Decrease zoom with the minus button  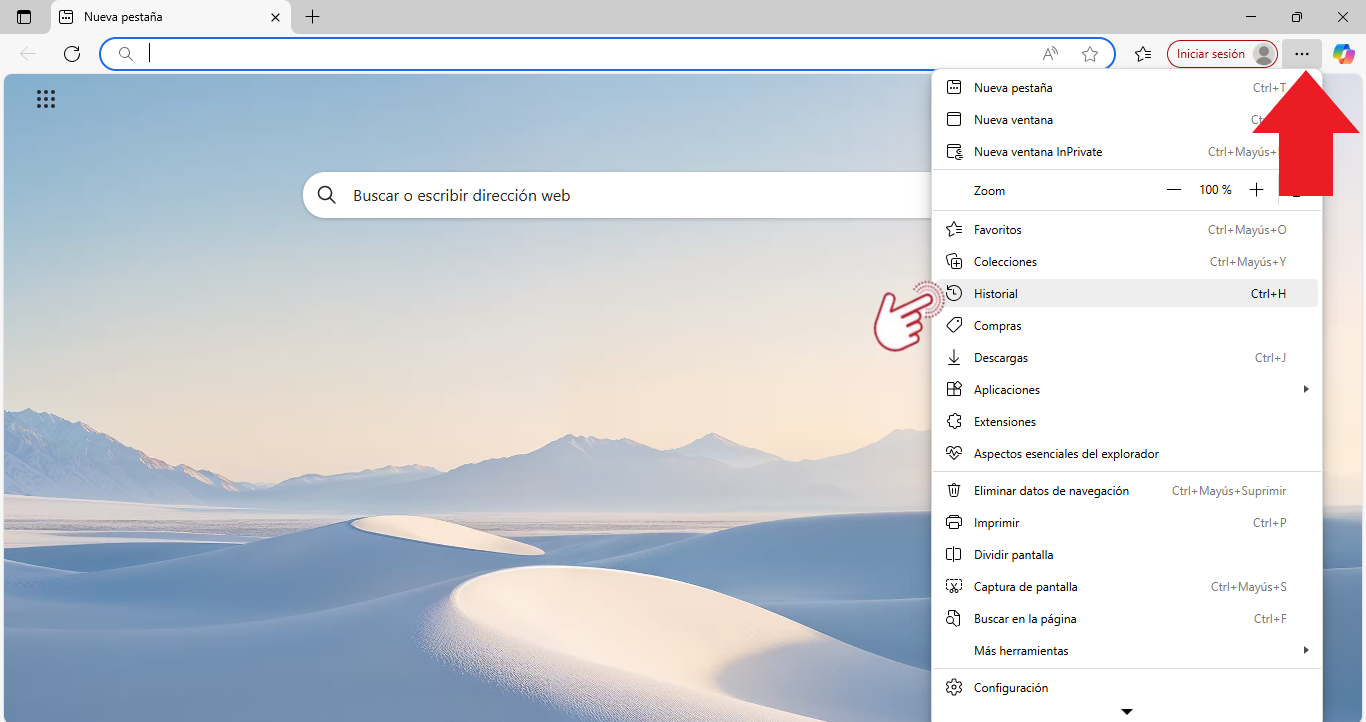point(1174,190)
